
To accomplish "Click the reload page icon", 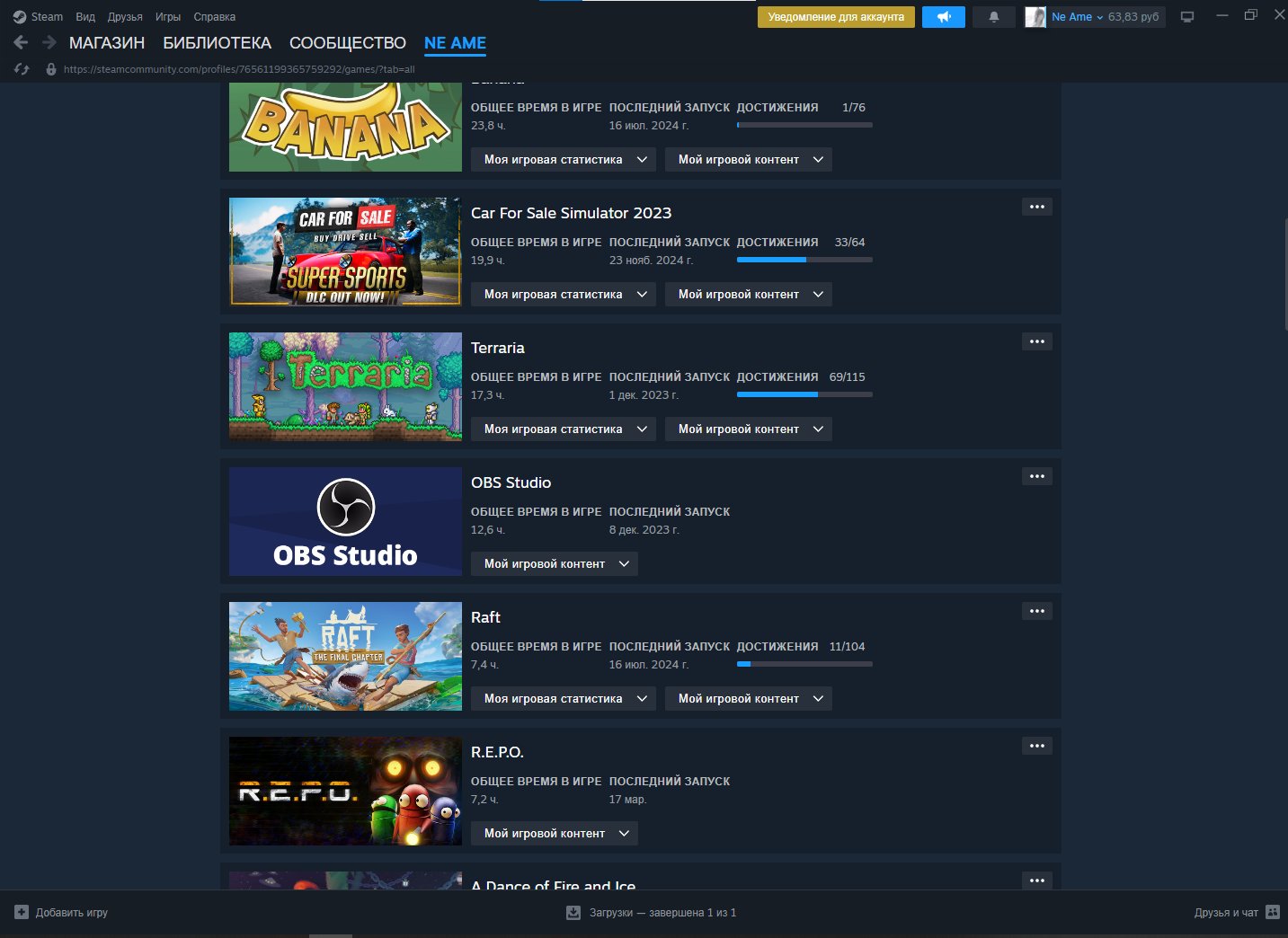I will click(22, 69).
